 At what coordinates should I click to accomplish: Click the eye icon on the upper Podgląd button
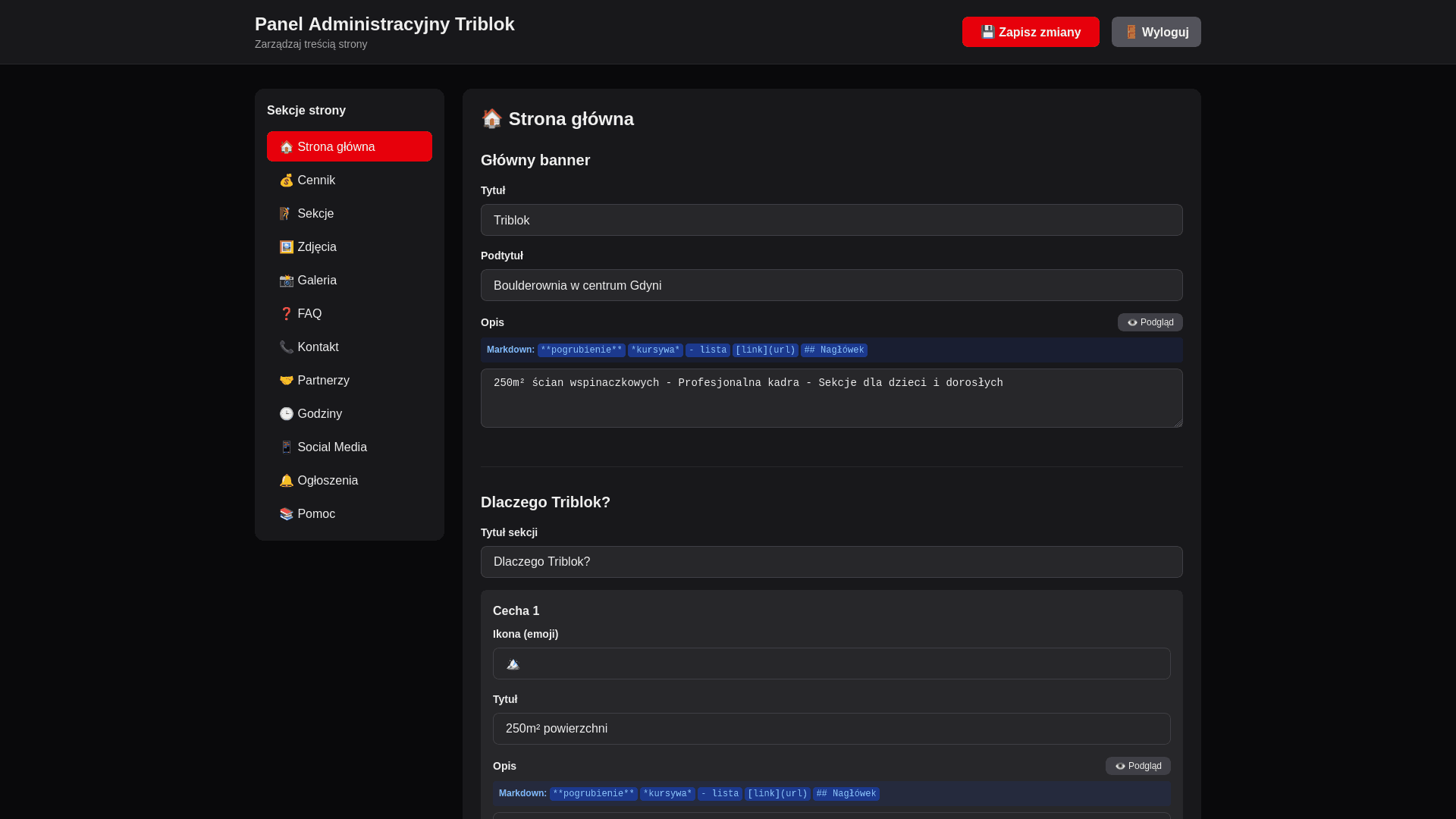tap(1130, 322)
